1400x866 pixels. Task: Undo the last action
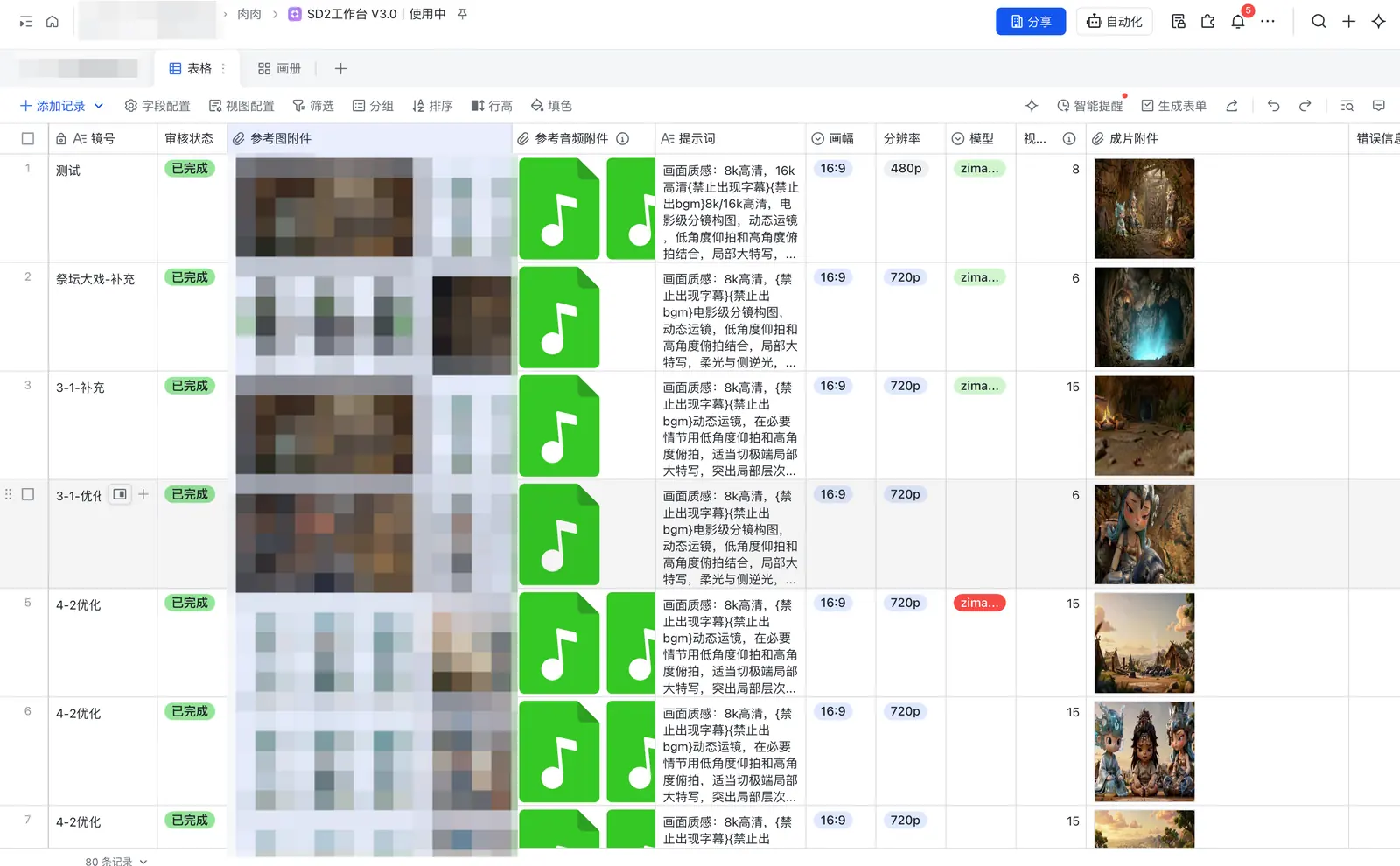(1274, 106)
